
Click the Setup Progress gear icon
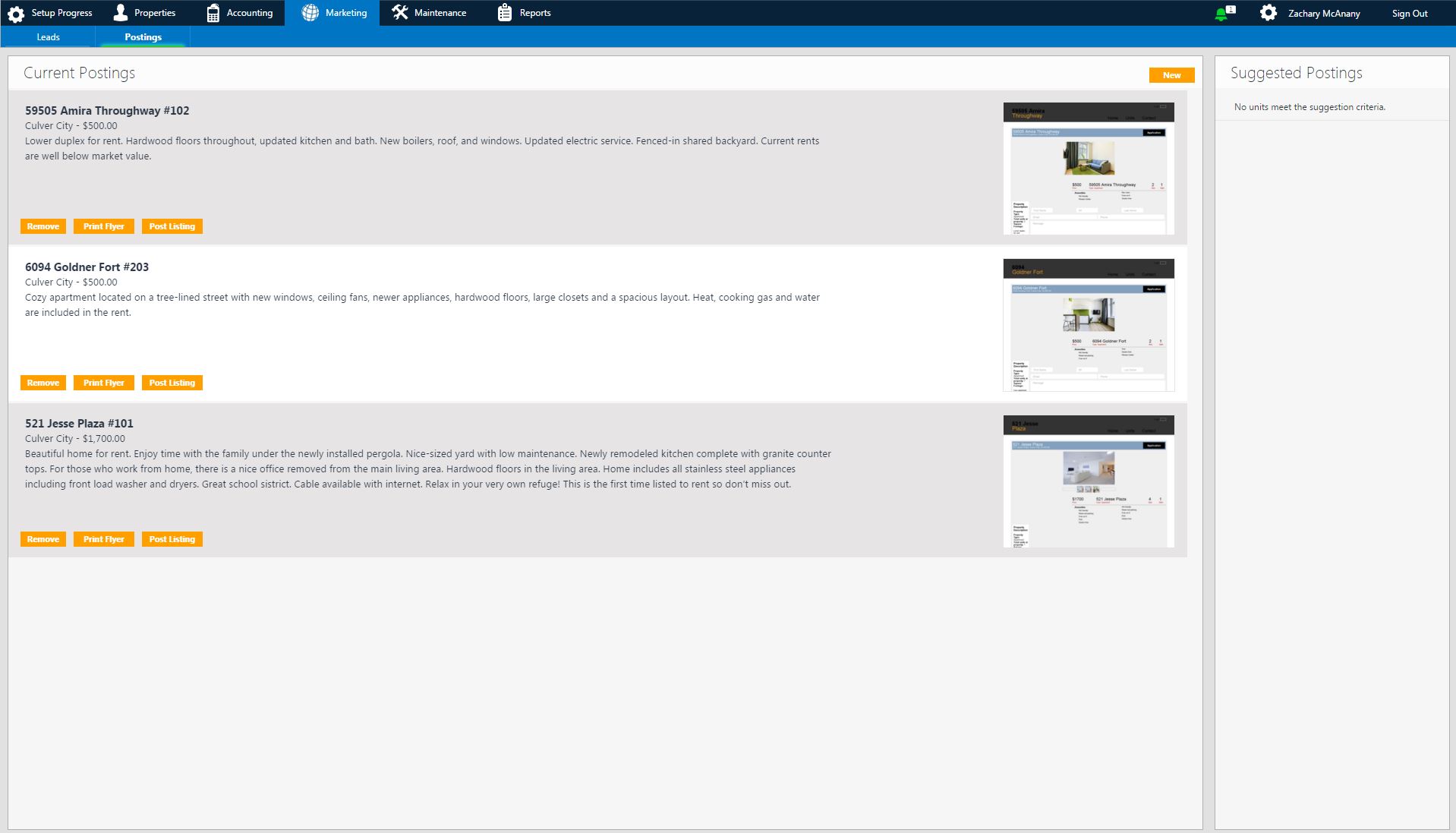(16, 14)
